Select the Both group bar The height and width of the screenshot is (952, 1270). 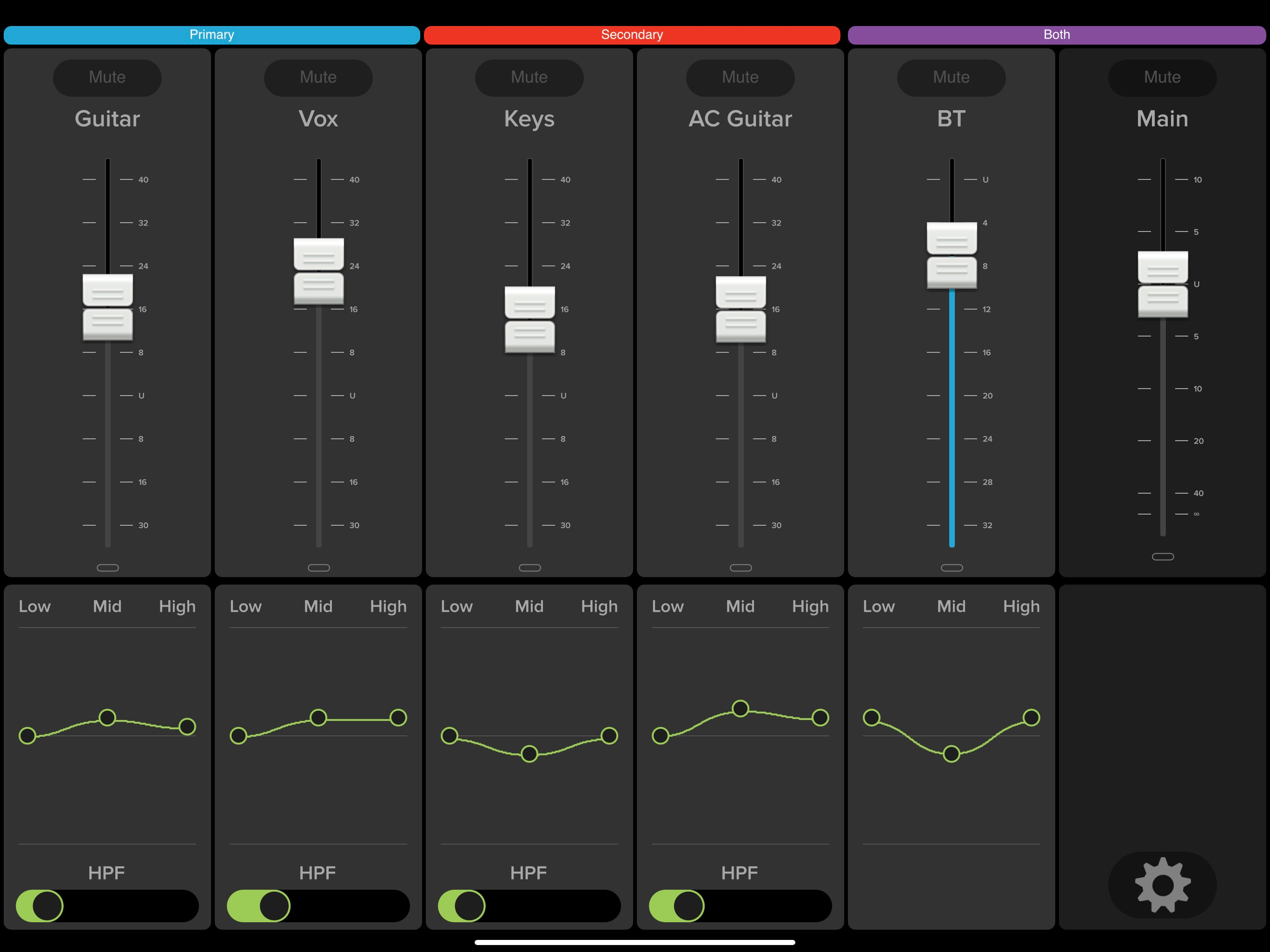[x=1057, y=35]
